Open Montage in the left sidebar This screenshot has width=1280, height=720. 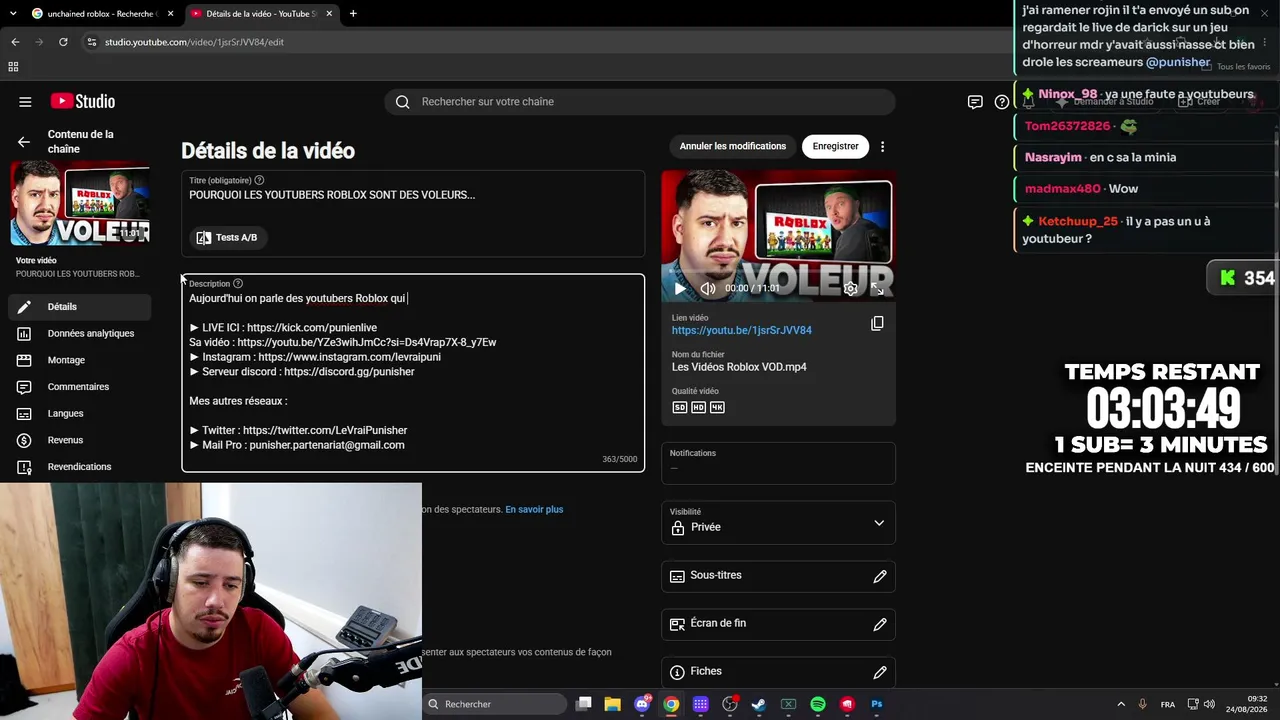(x=80, y=360)
